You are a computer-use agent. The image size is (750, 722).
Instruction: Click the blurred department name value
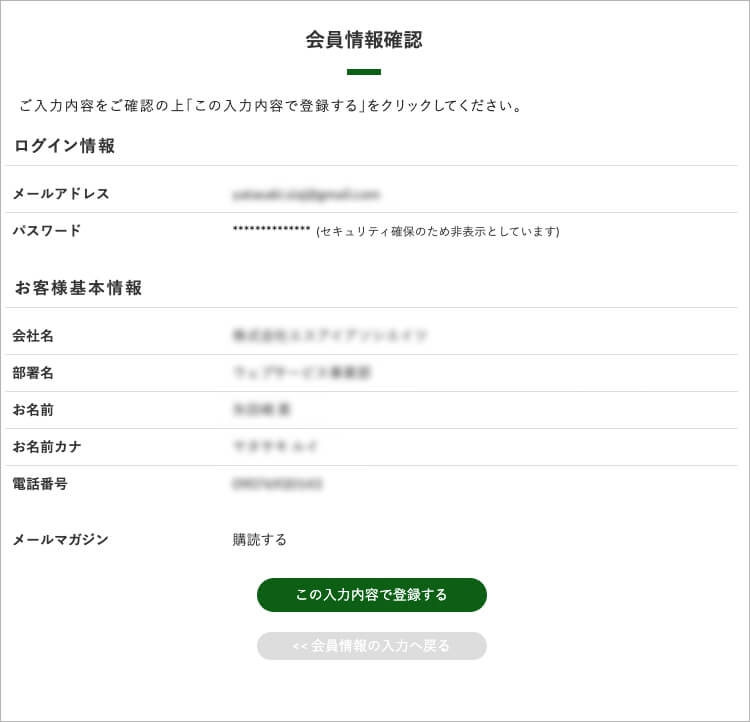click(x=301, y=373)
